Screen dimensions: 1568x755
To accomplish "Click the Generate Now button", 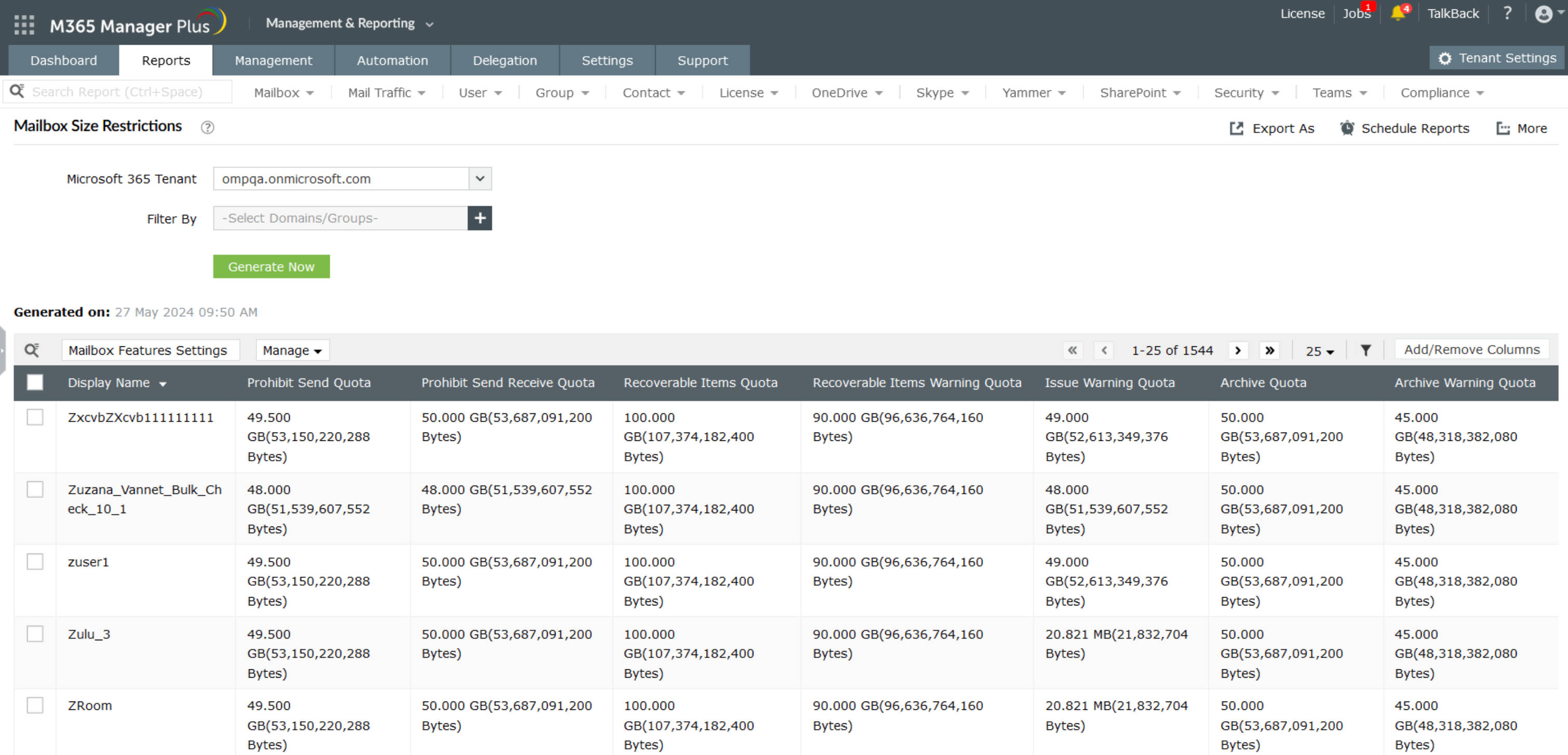I will tap(272, 267).
